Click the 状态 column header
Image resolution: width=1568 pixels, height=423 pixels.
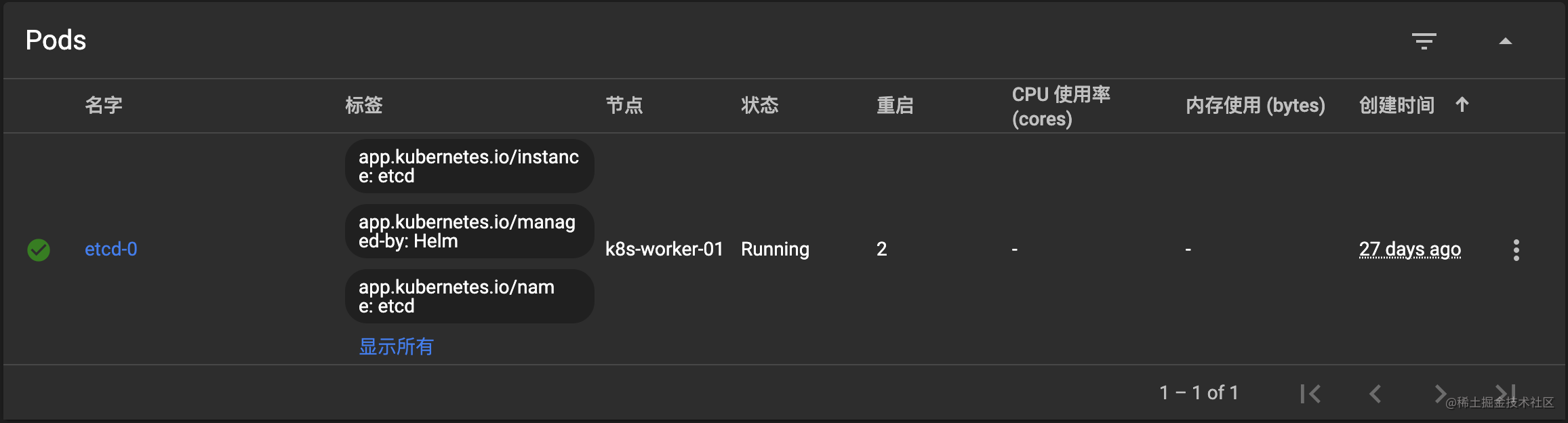coord(760,105)
